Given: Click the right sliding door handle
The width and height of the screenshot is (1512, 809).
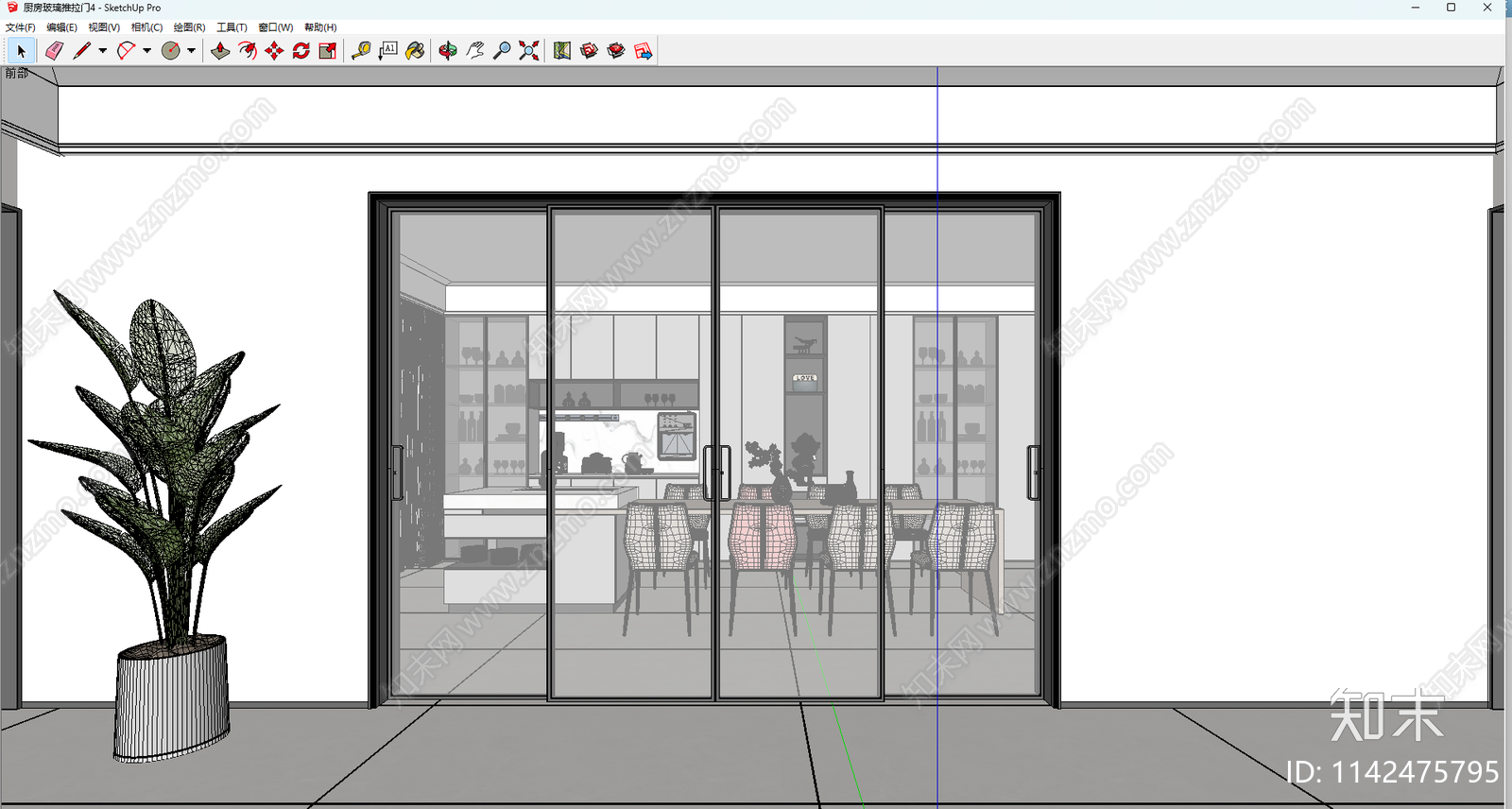Looking at the screenshot, I should pos(1033,473).
